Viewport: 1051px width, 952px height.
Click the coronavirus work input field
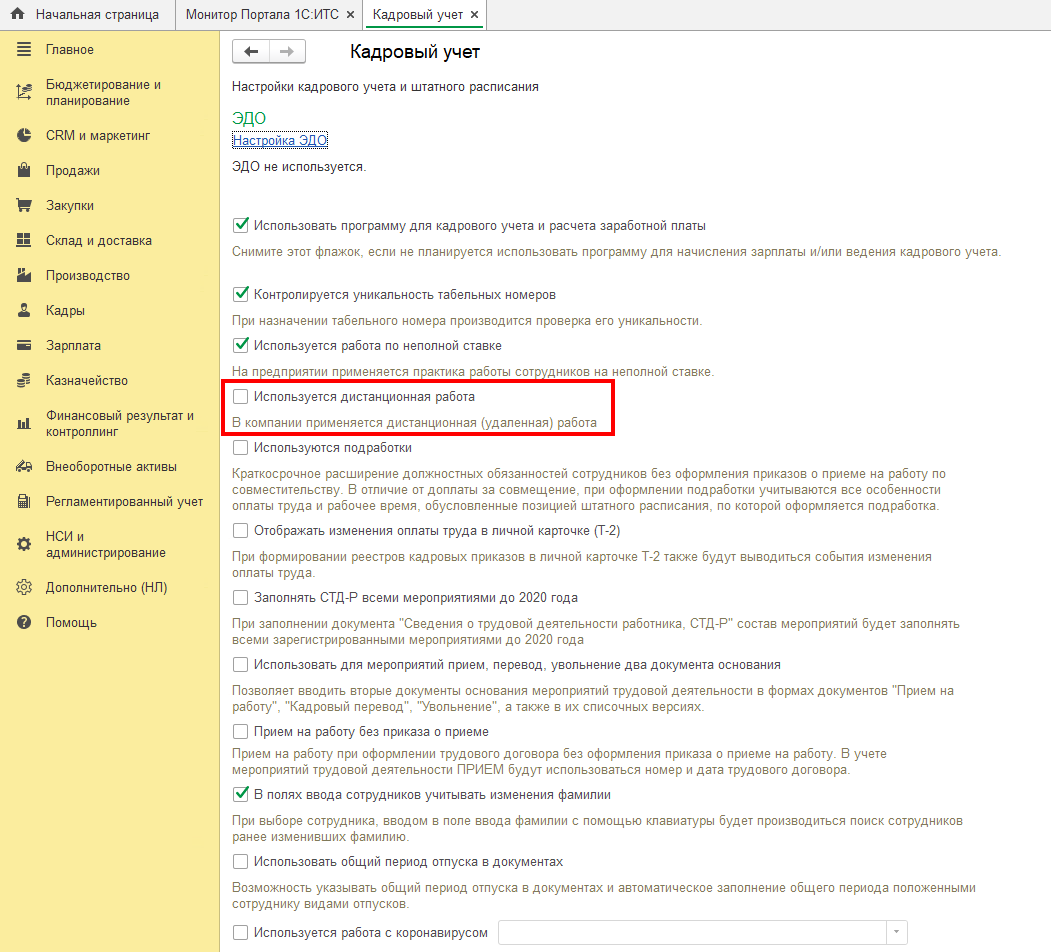pyautogui.click(x=692, y=933)
